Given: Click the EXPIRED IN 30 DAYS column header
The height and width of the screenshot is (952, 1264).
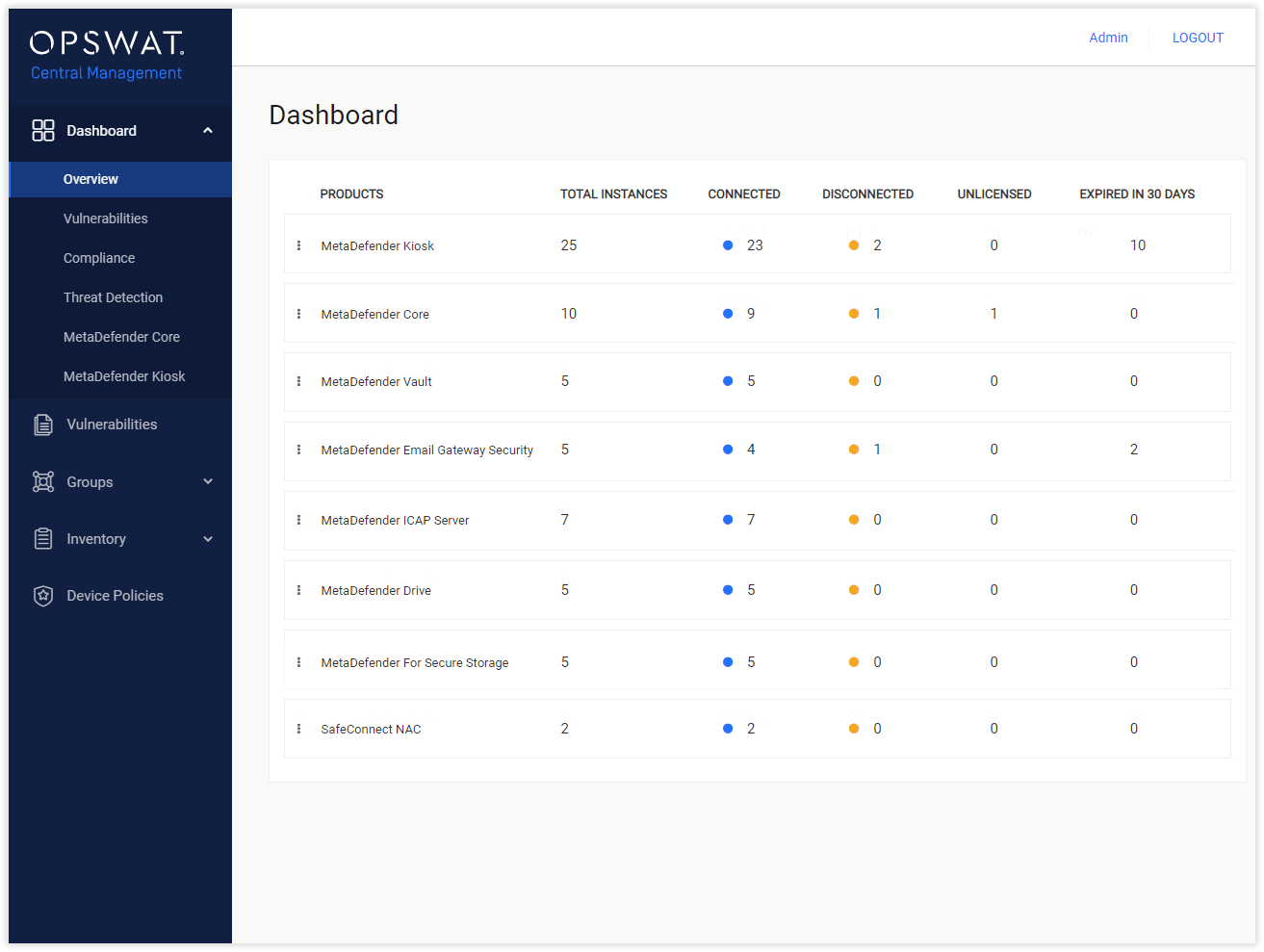Looking at the screenshot, I should 1137,194.
